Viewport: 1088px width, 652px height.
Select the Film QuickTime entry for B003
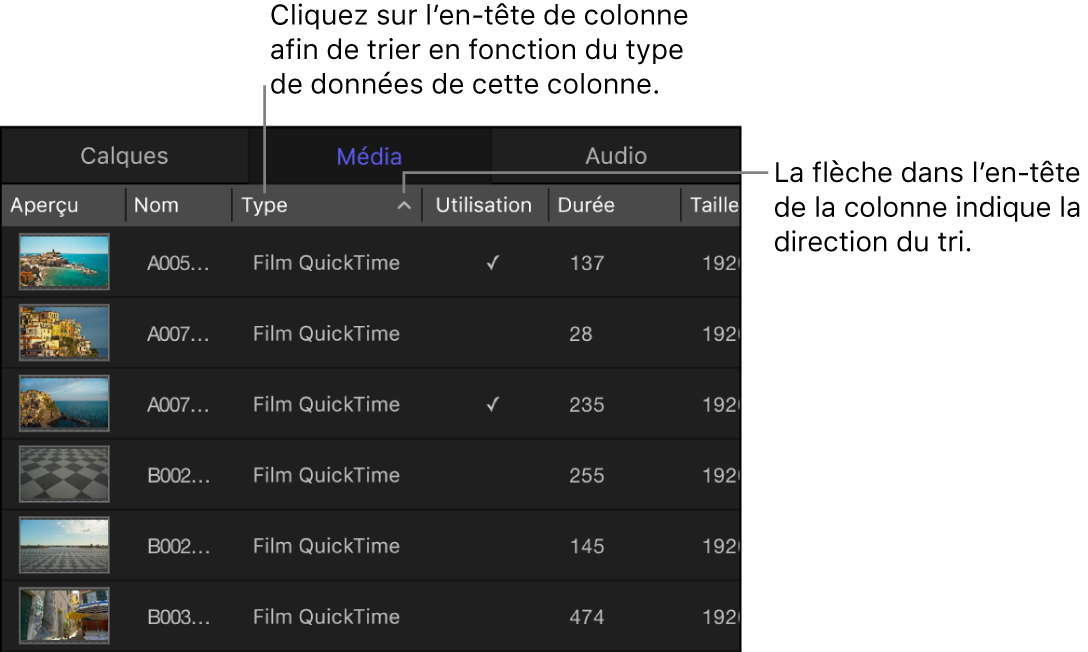[x=325, y=616]
